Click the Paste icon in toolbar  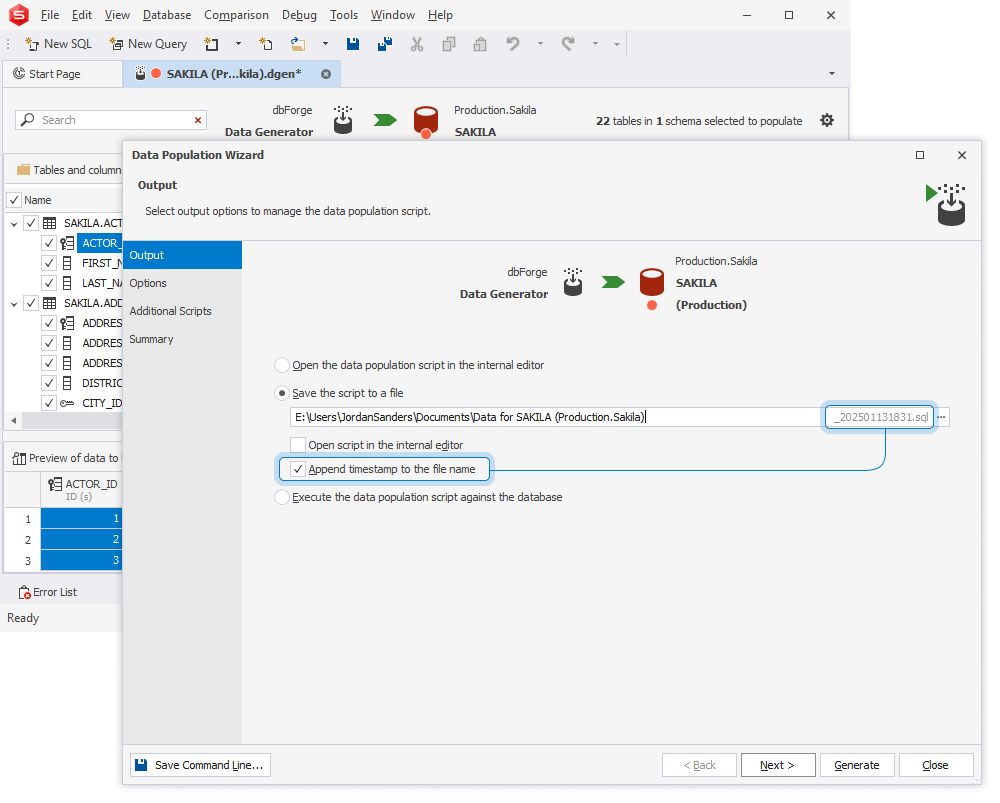(480, 44)
